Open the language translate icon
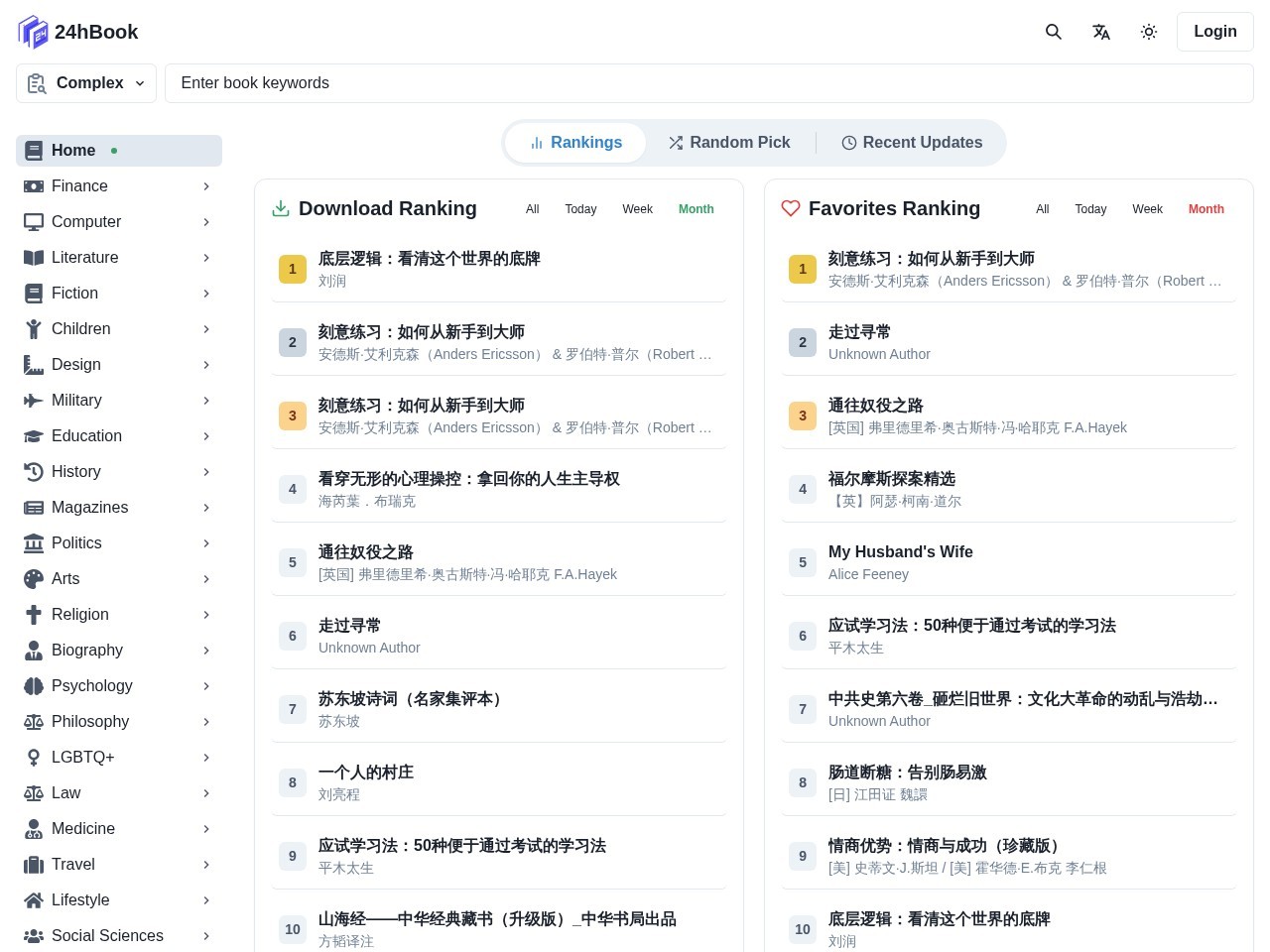 pyautogui.click(x=1101, y=32)
